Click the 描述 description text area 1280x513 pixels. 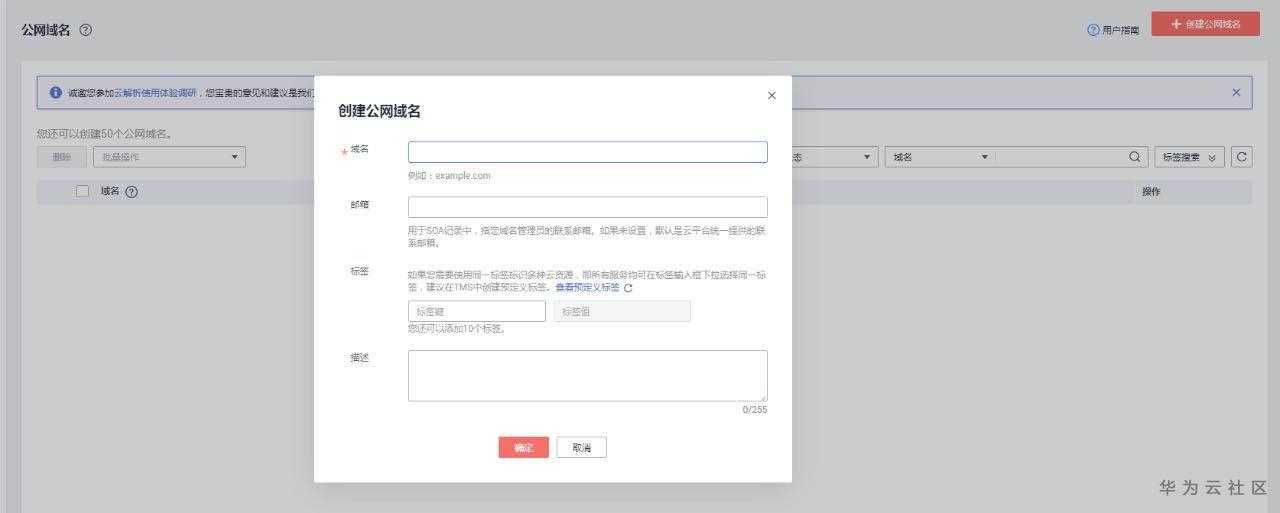(x=588, y=376)
